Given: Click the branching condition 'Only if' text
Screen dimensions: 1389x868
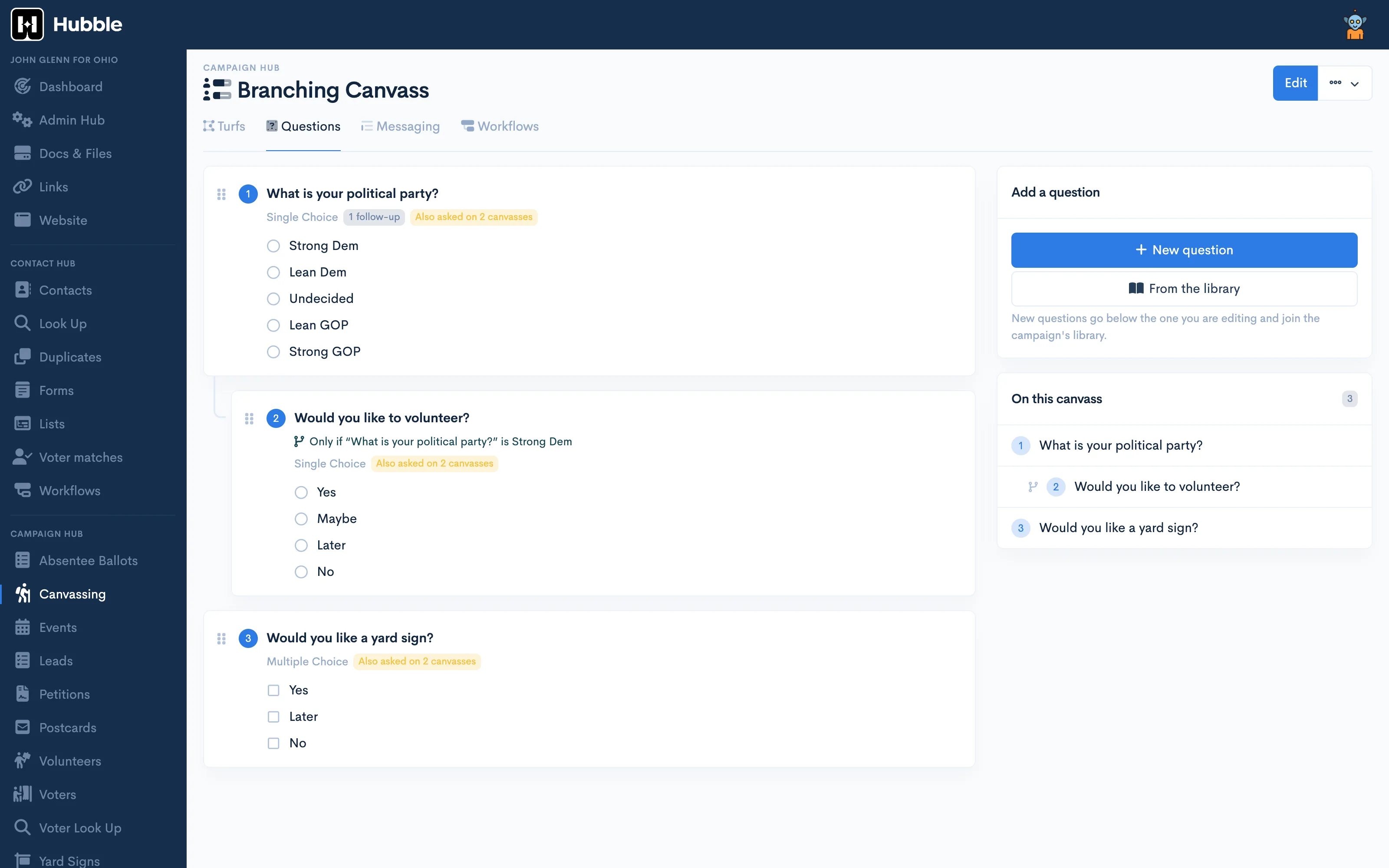Looking at the screenshot, I should 440,441.
